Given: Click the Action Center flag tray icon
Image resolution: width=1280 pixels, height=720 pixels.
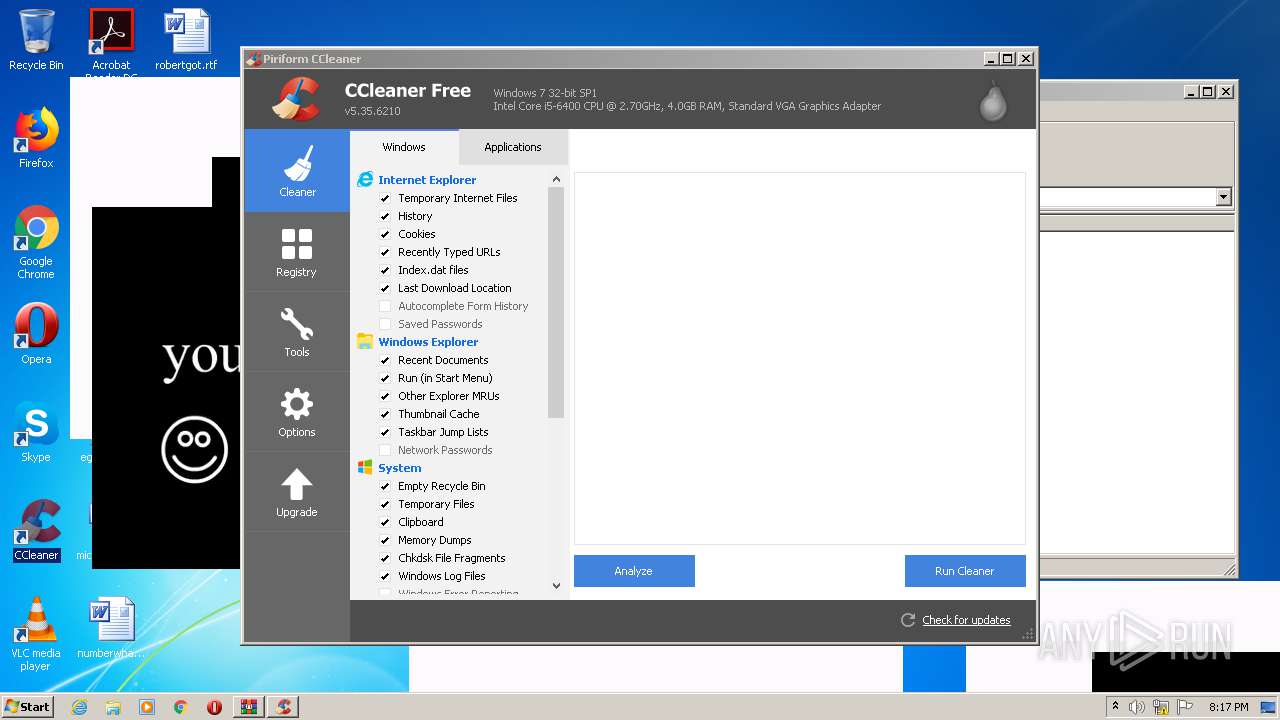Looking at the screenshot, I should (x=1185, y=707).
